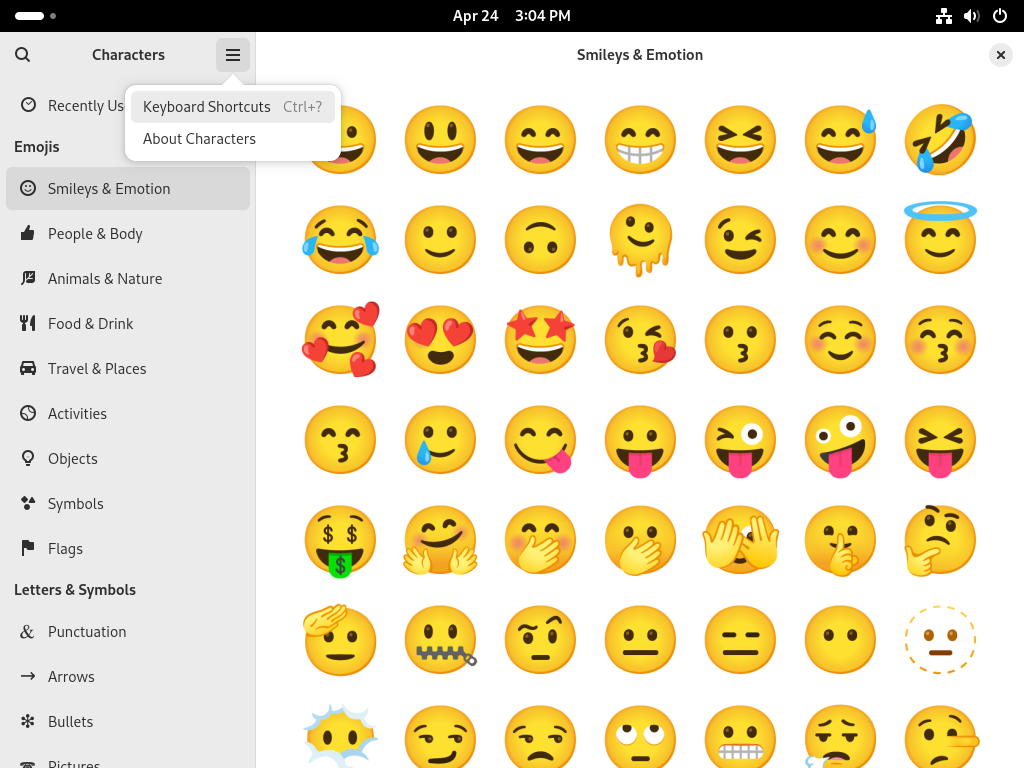Viewport: 1024px width, 768px height.
Task: Select the Smileys & Emotion category
Action: point(128,189)
